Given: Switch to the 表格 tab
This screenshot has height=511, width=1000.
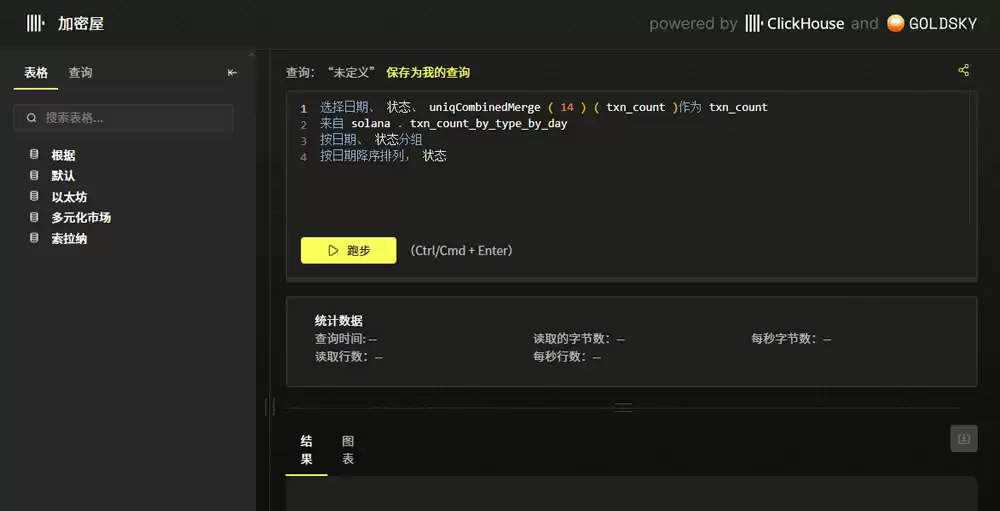Looking at the screenshot, I should tap(36, 73).
